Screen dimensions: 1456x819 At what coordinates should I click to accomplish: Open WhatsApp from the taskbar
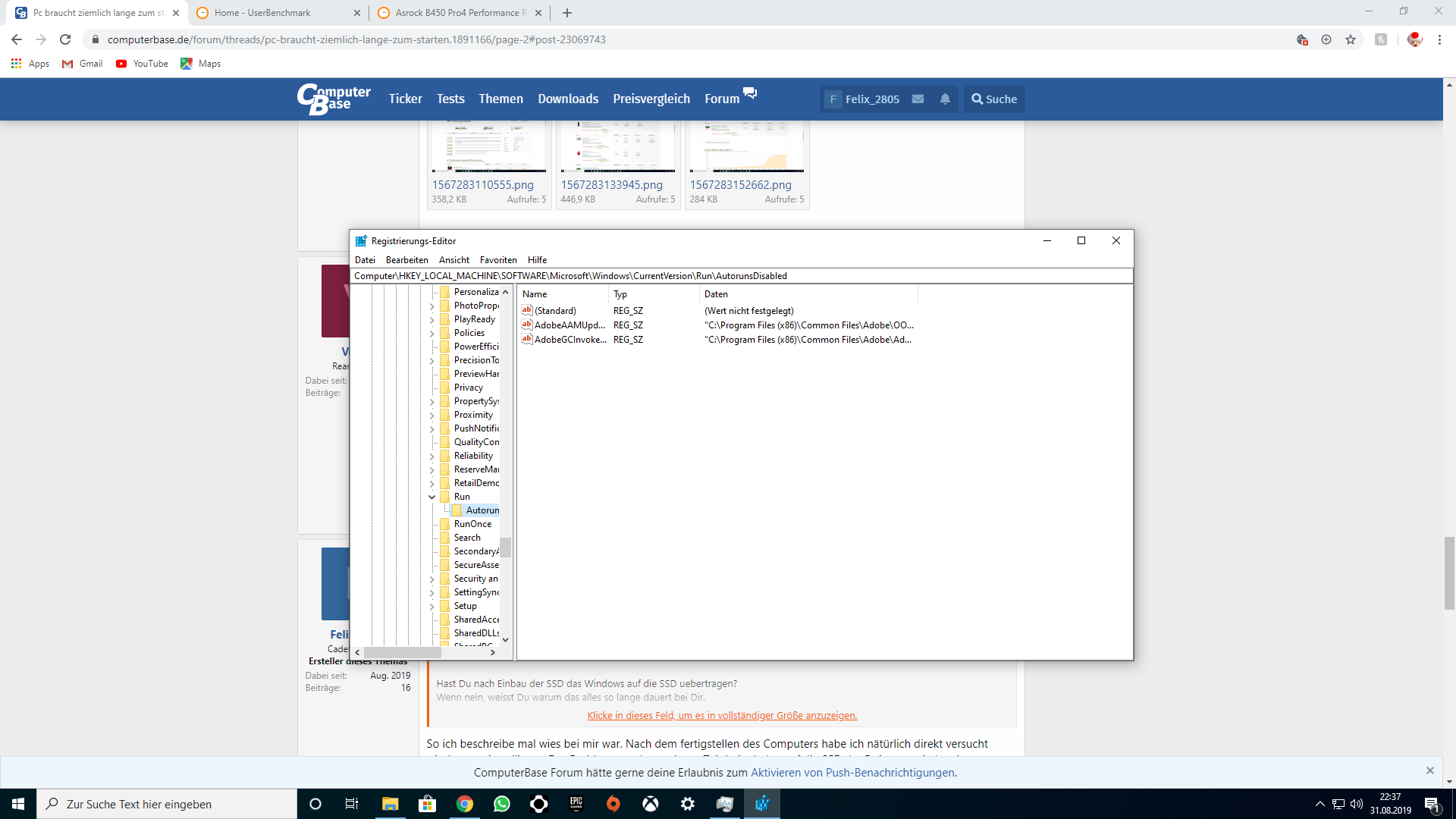(501, 804)
